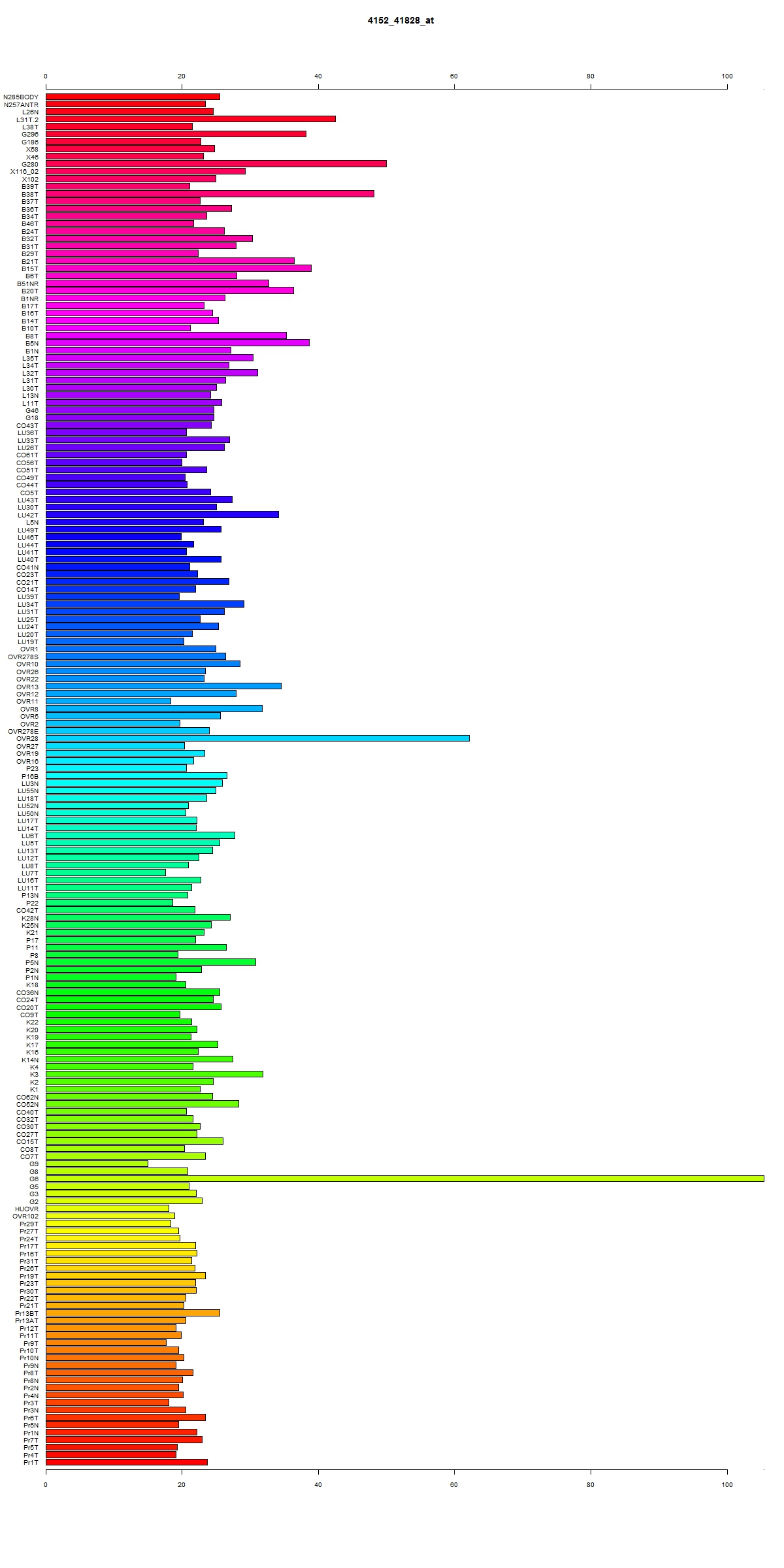Image resolution: width=784 pixels, height=1568 pixels.
Task: Click the 60 tick label on the top axis
Action: point(454,76)
